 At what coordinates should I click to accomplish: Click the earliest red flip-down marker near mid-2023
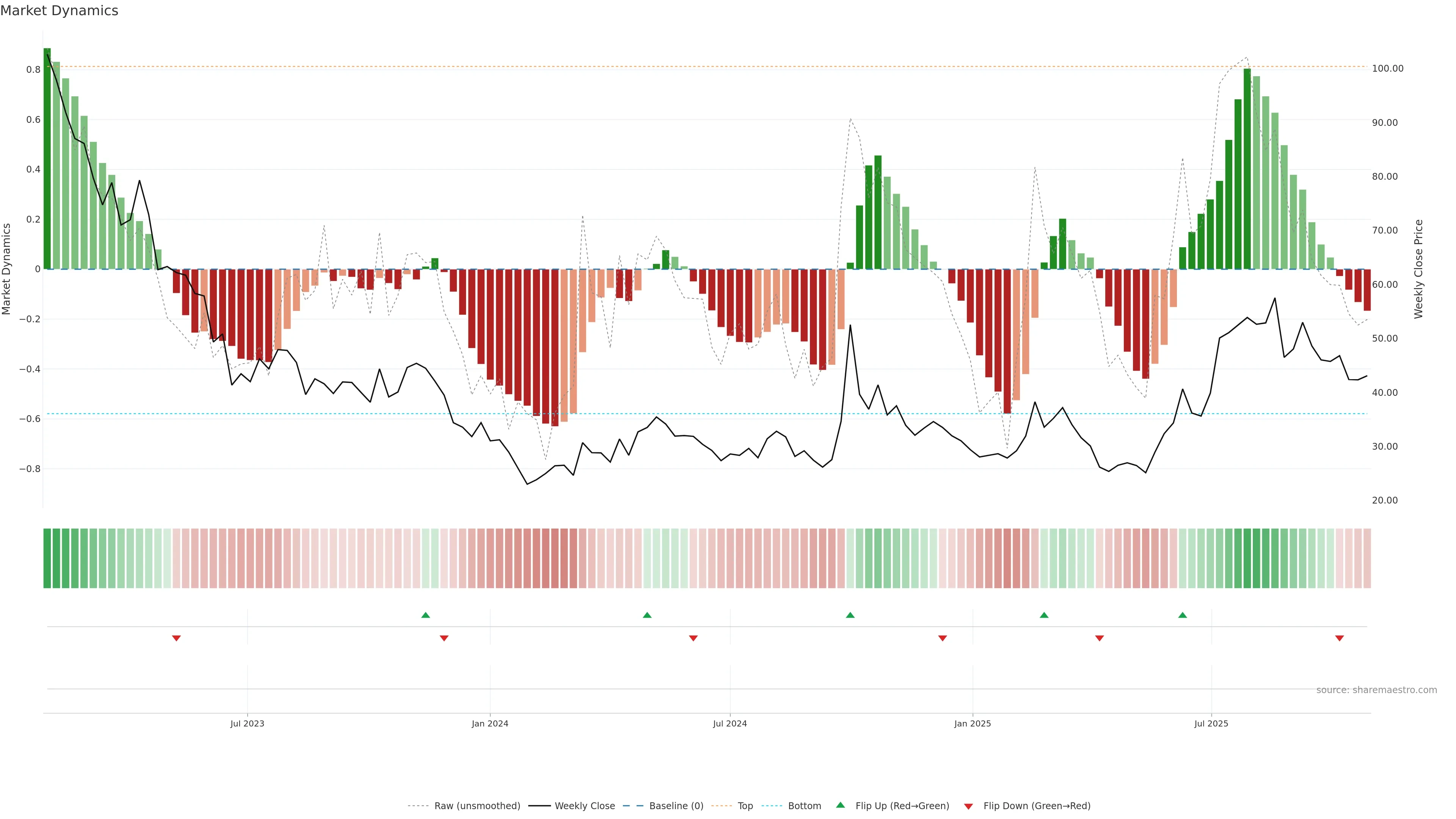pyautogui.click(x=176, y=638)
